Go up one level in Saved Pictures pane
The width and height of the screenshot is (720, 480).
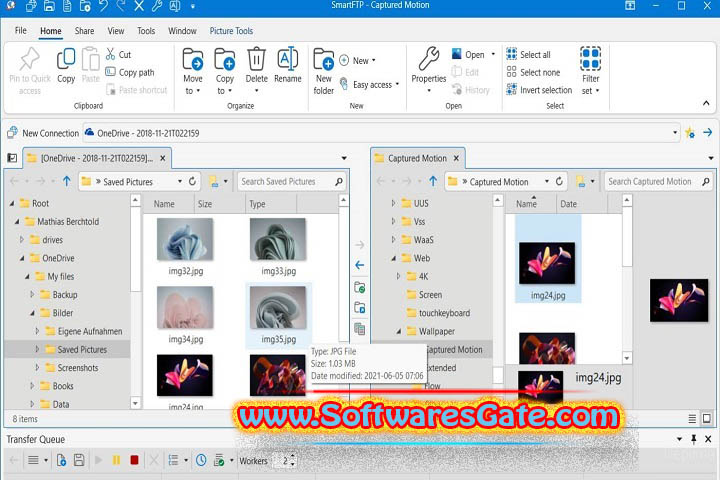coord(67,181)
